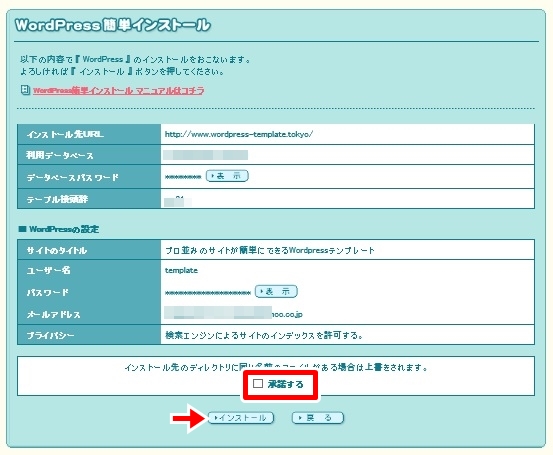Click the 利用データベース label
The height and width of the screenshot is (455, 553).
[x=60, y=155]
